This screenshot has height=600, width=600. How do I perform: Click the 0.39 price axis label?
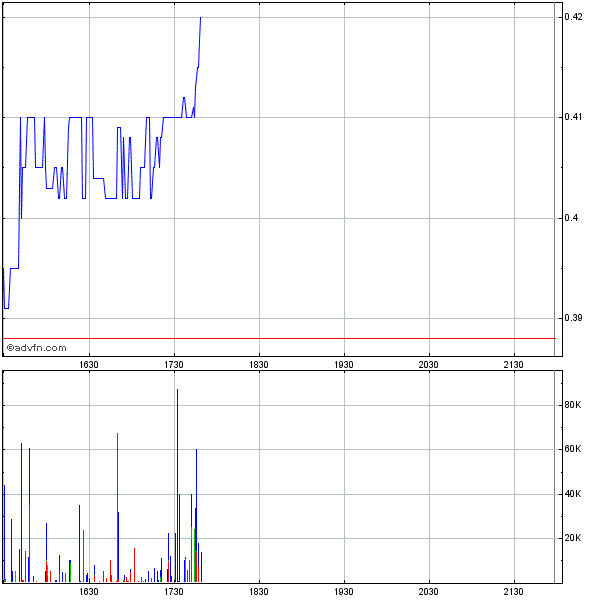click(573, 318)
